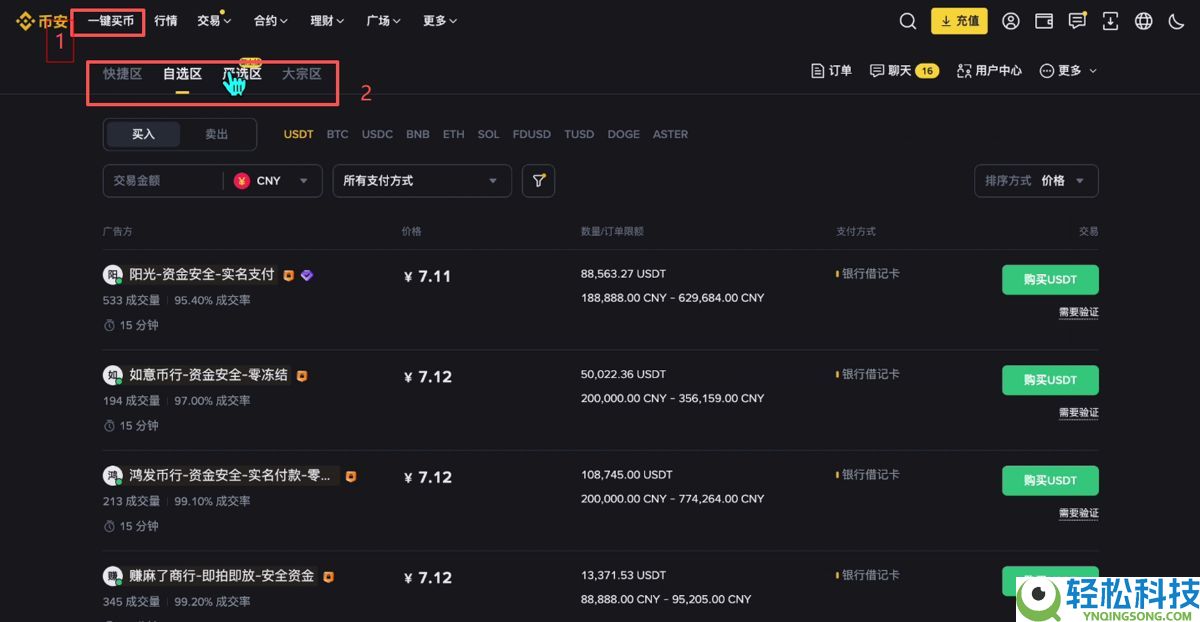Open chat notifications via the message icon
The height and width of the screenshot is (622, 1200).
coord(1076,20)
